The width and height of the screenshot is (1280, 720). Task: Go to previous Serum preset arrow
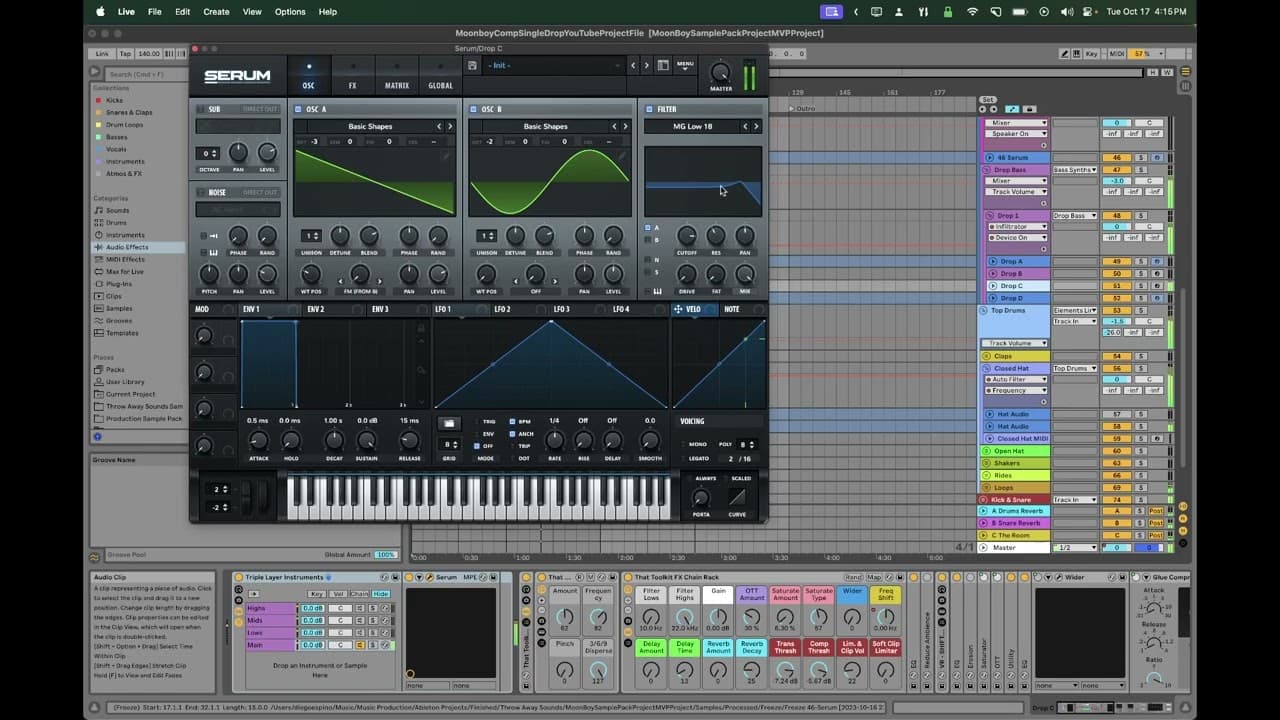[x=633, y=65]
